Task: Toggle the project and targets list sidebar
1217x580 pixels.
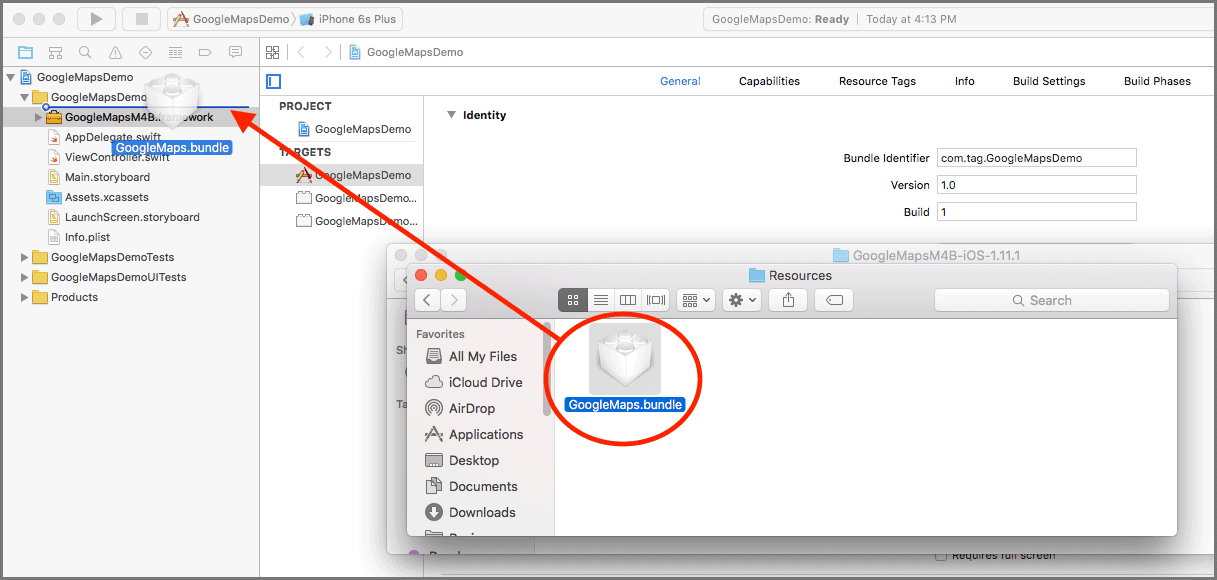Action: pyautogui.click(x=273, y=81)
